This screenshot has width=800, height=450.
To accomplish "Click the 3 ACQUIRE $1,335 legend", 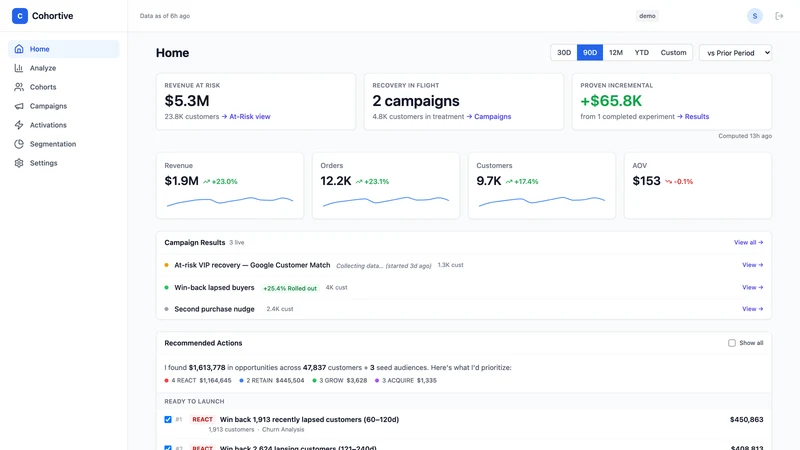I will point(406,381).
